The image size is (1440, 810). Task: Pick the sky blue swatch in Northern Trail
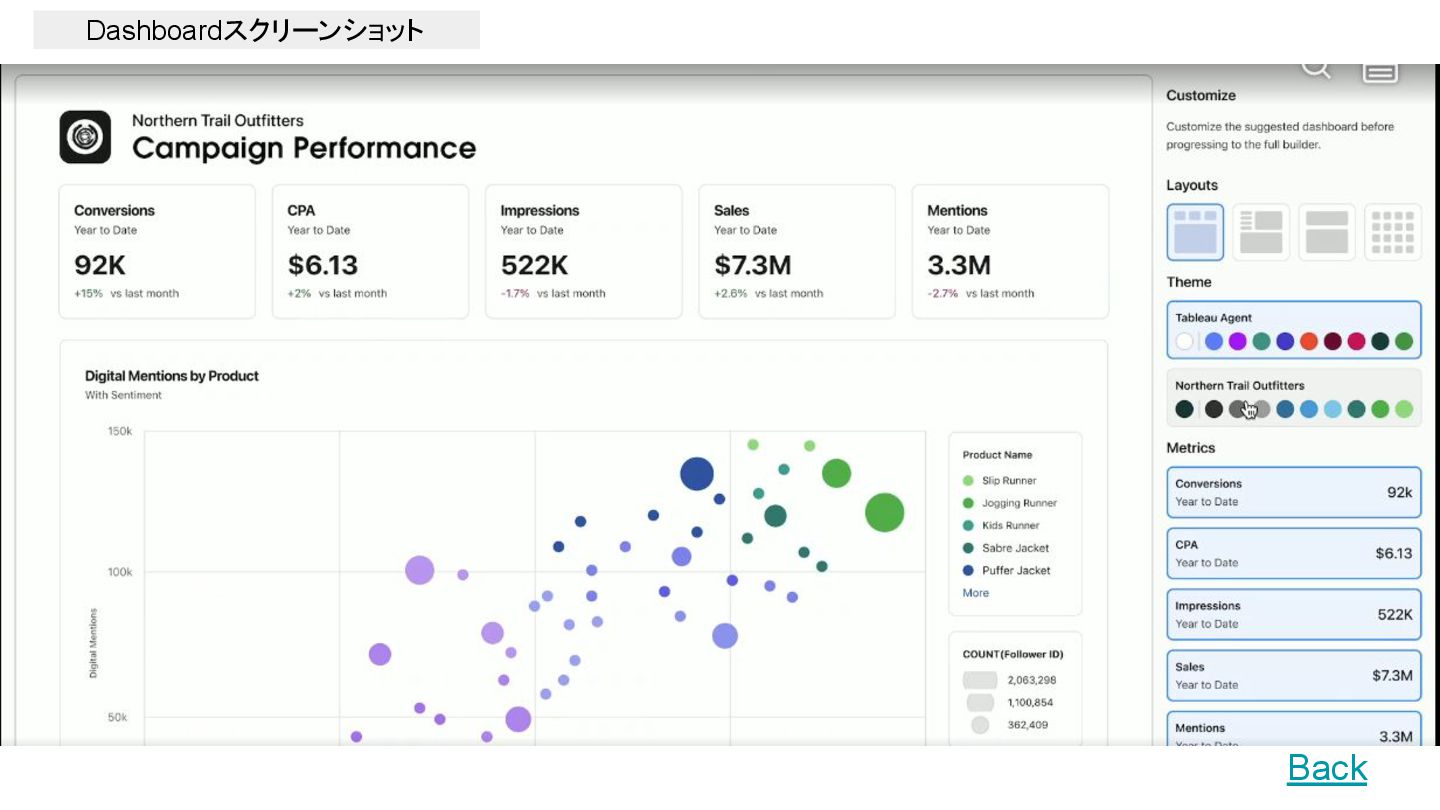click(1333, 409)
